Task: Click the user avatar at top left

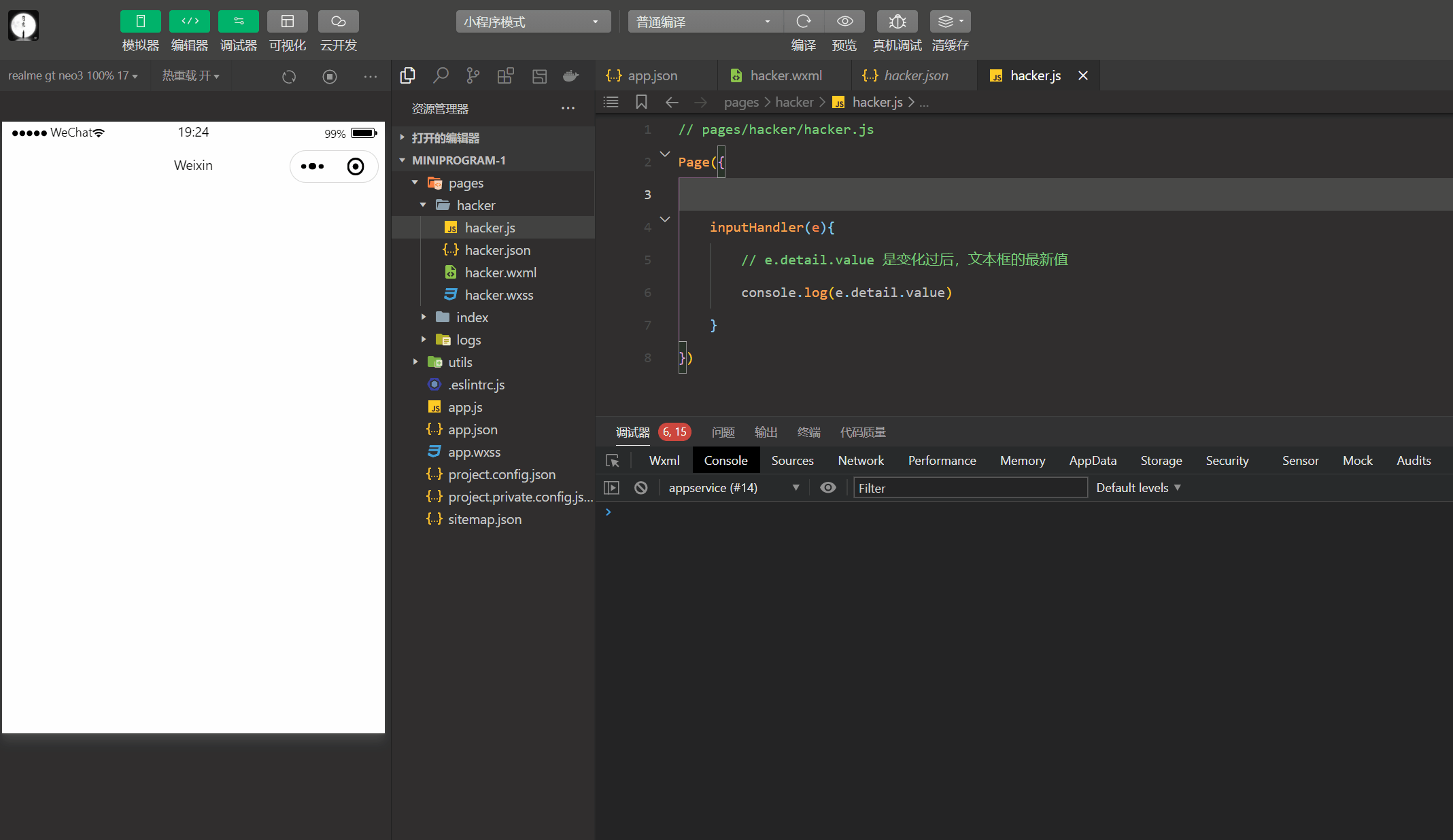Action: click(x=23, y=26)
